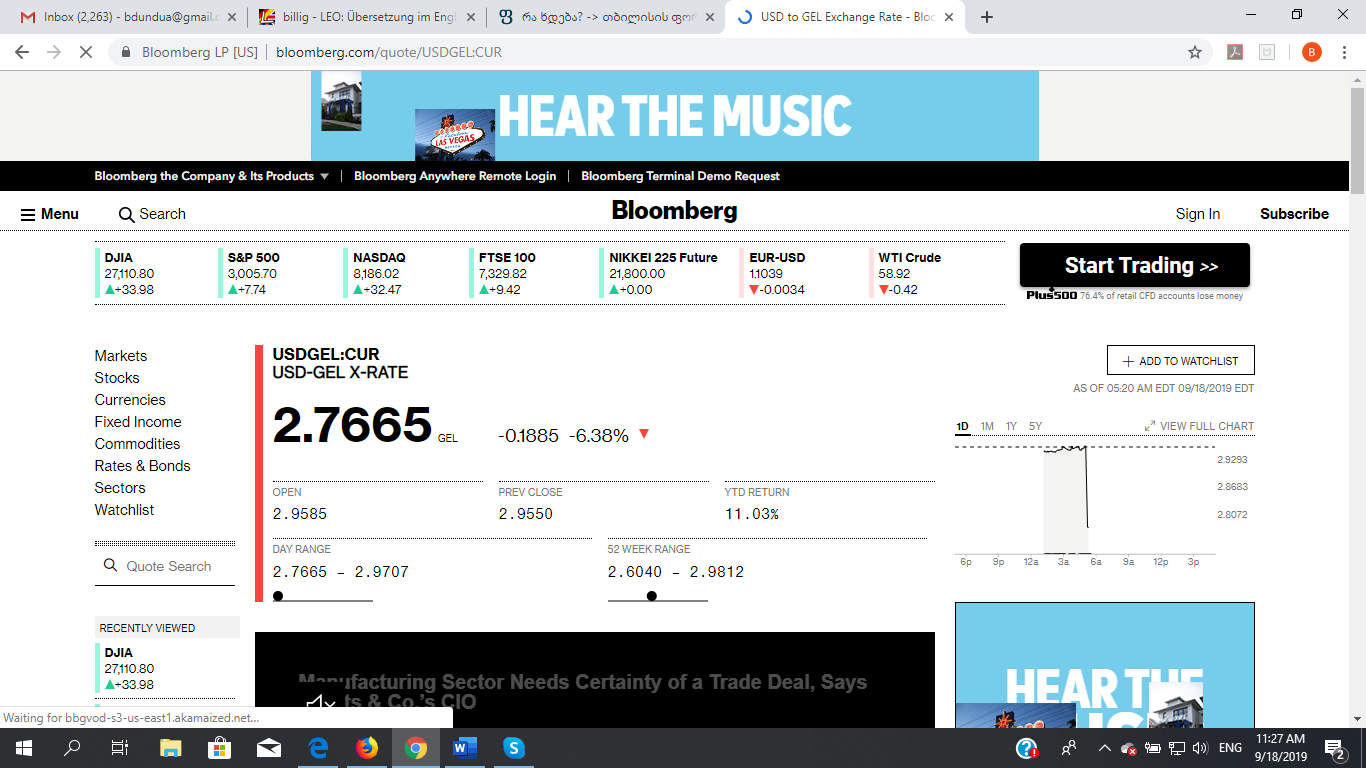Click the Adobe PDF extension icon
The width and height of the screenshot is (1366, 768).
1235,52
